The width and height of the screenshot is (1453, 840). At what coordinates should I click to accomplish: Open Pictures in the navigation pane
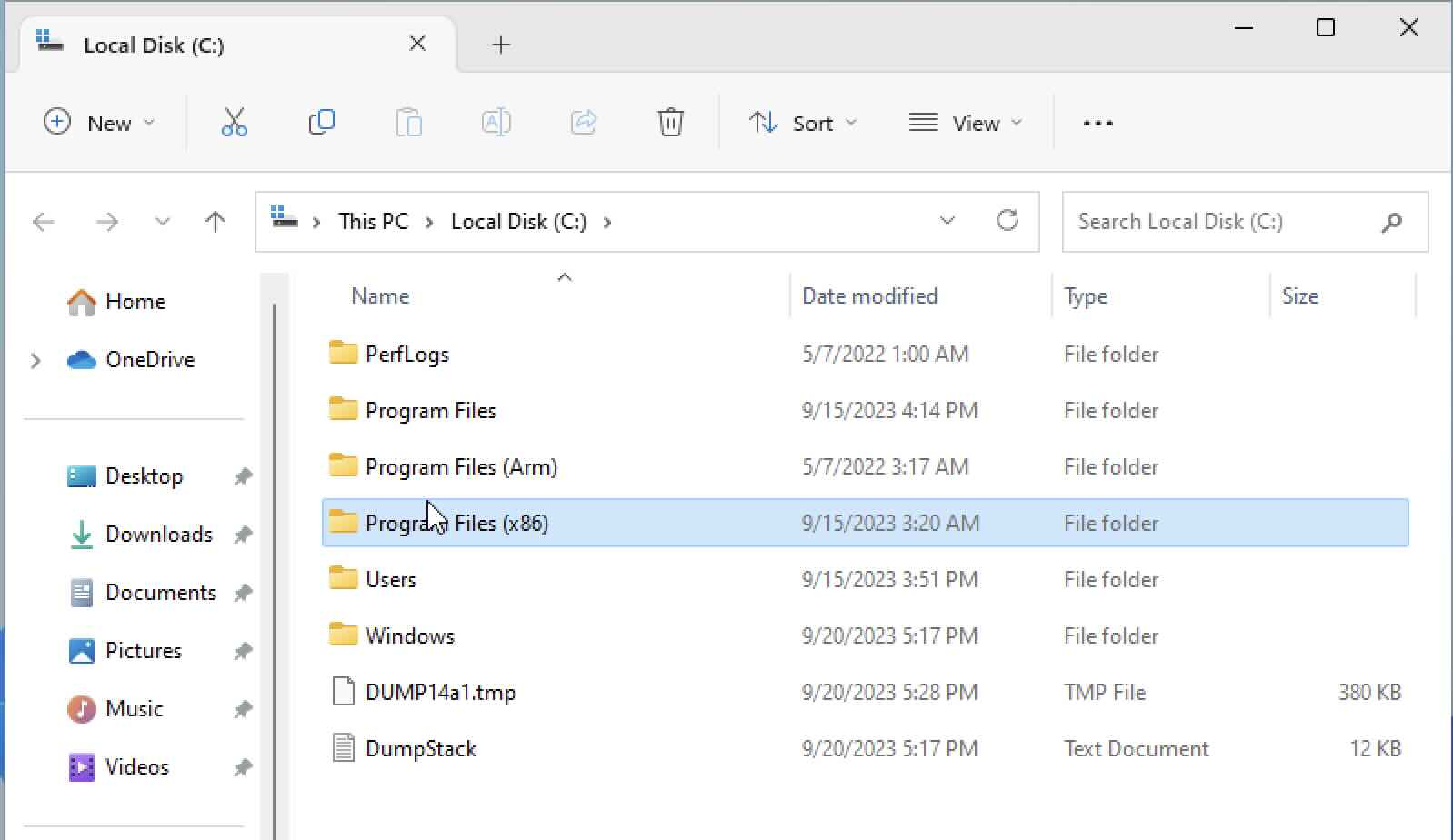click(x=125, y=651)
